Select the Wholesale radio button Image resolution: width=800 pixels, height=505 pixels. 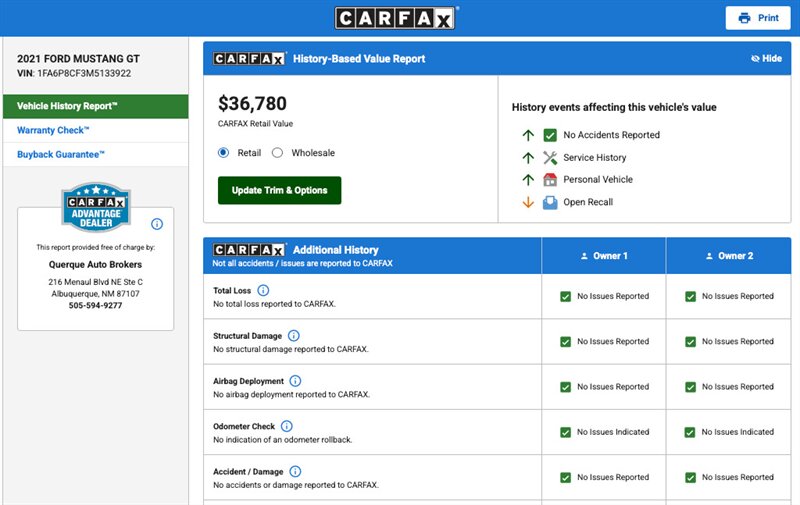pos(278,153)
